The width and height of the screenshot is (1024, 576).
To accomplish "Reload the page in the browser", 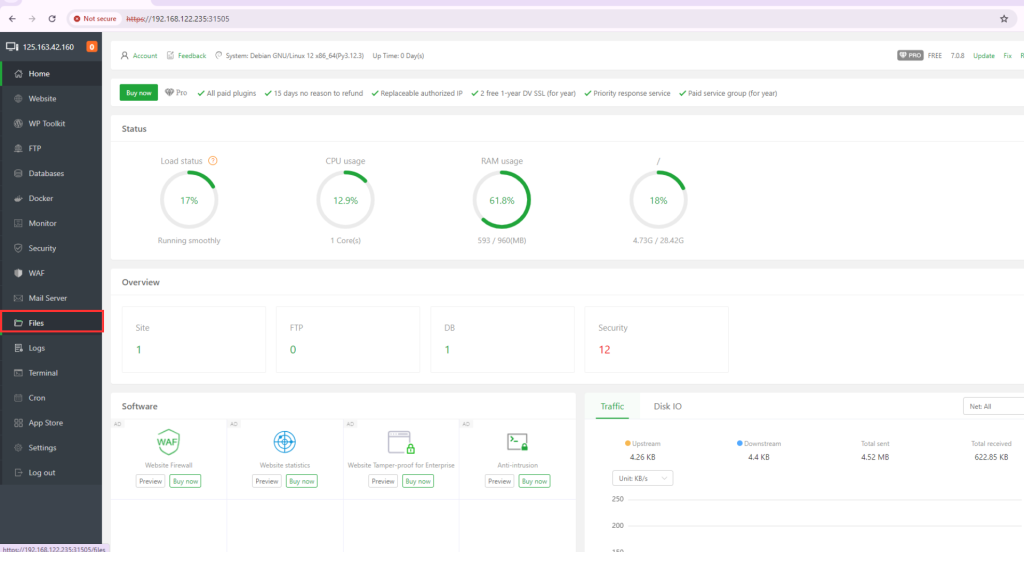I will pyautogui.click(x=52, y=18).
